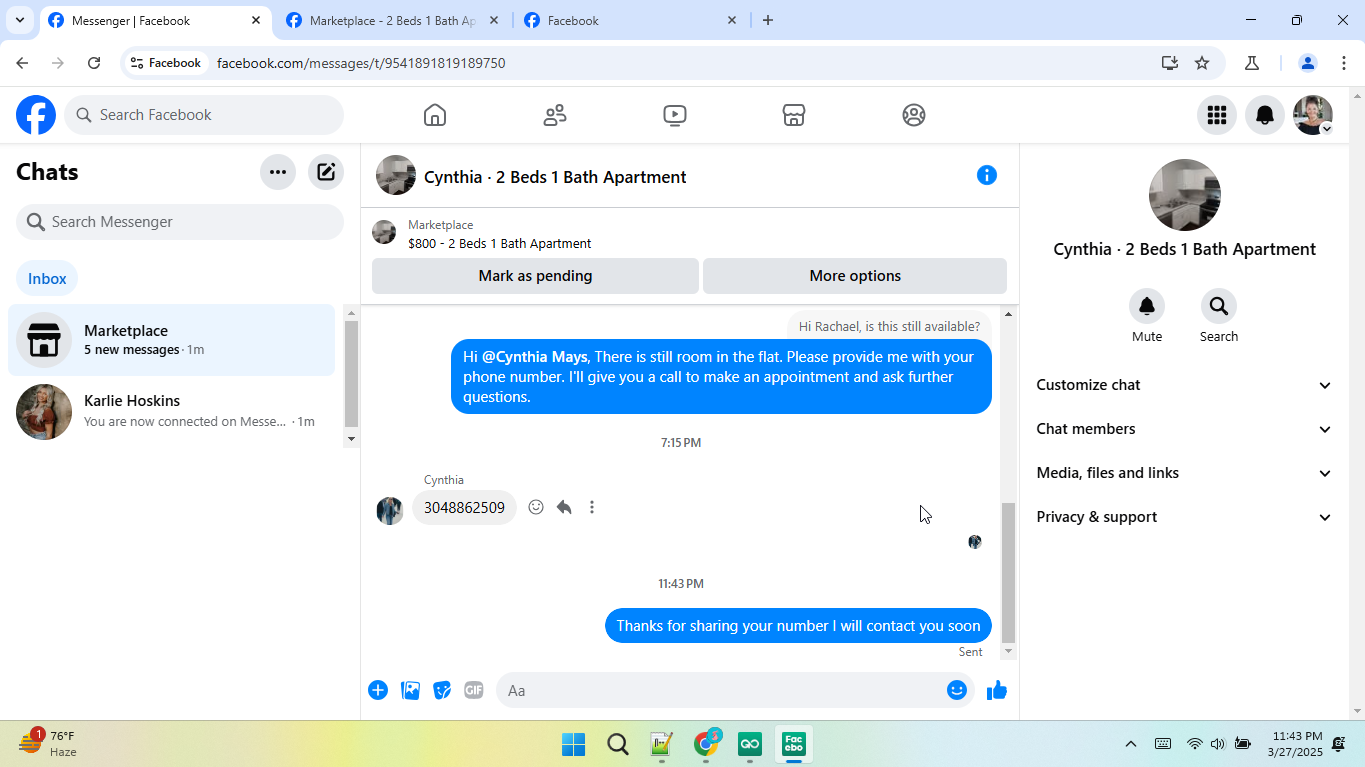The height and width of the screenshot is (767, 1365).
Task: Open taskbar clock showing 11:43 PM
Action: (x=1296, y=744)
